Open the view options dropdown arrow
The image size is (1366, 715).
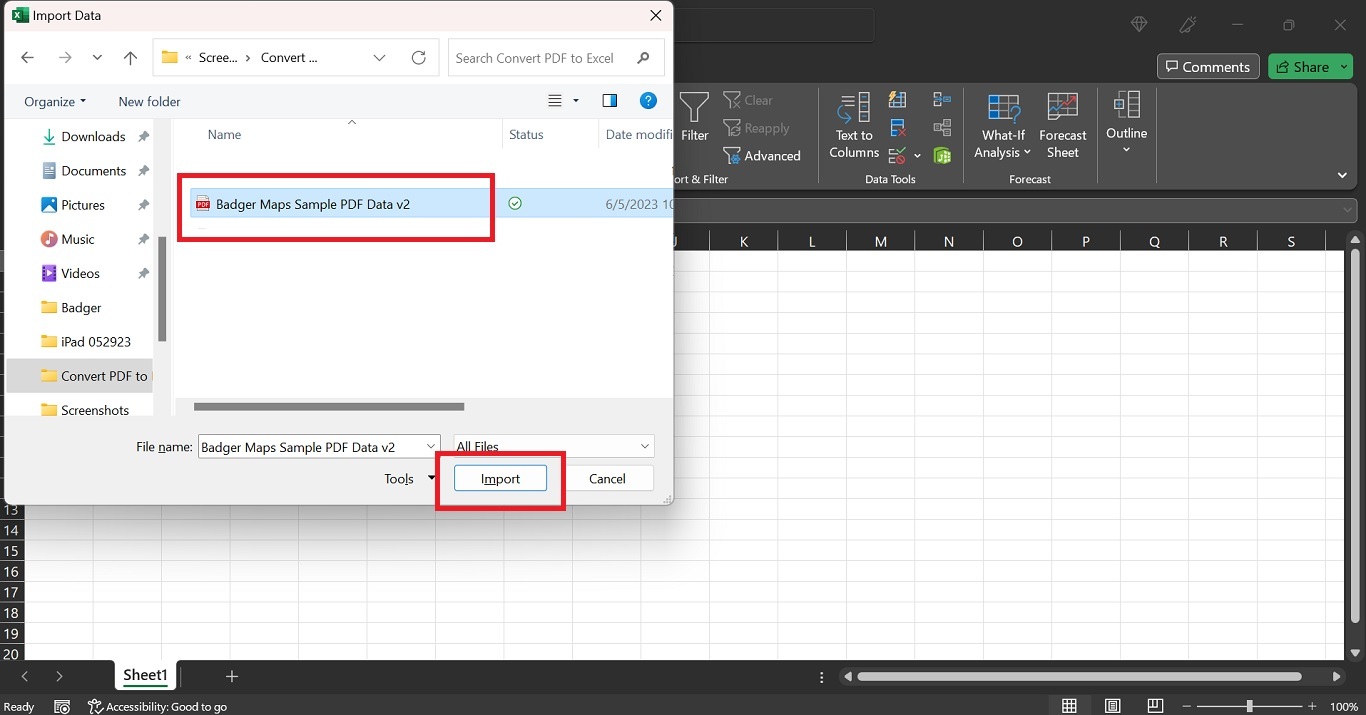pyautogui.click(x=576, y=101)
